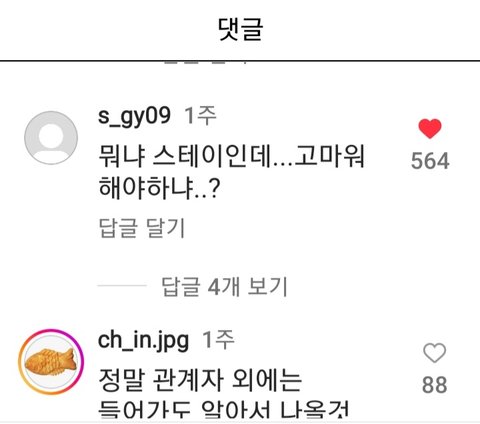Image resolution: width=480 pixels, height=424 pixels.
Task: Expand 답글 4개 보기 replies
Action: [224, 286]
